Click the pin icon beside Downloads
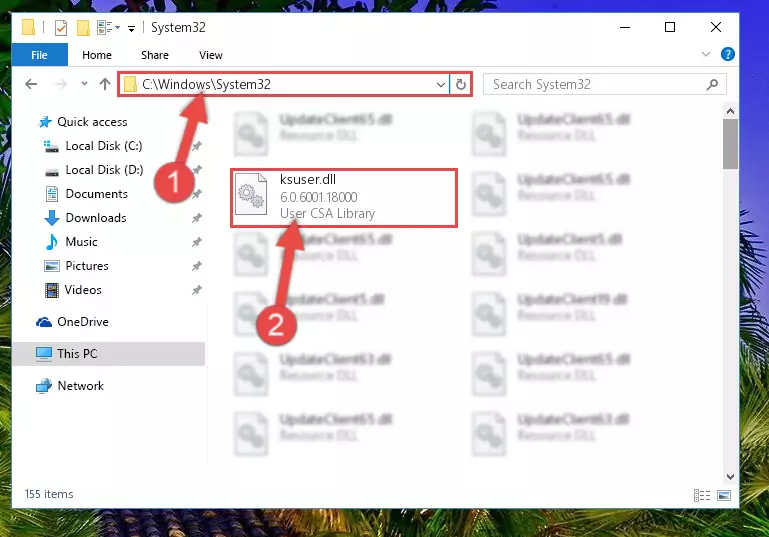The width and height of the screenshot is (769, 537). [197, 218]
